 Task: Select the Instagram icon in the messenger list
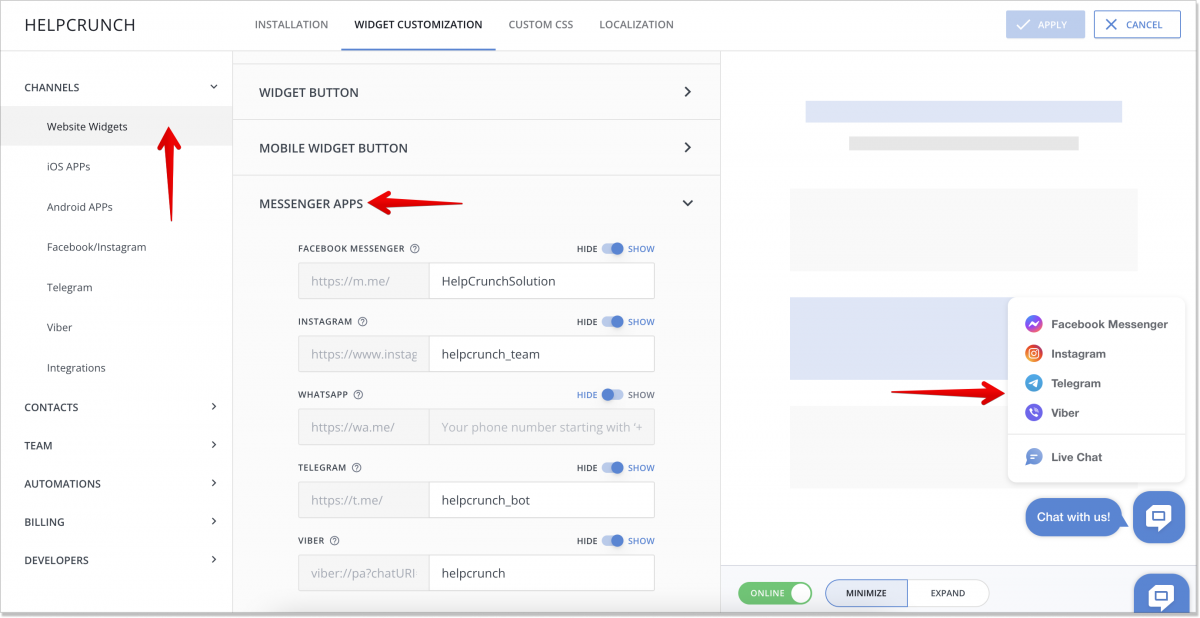pos(1033,353)
